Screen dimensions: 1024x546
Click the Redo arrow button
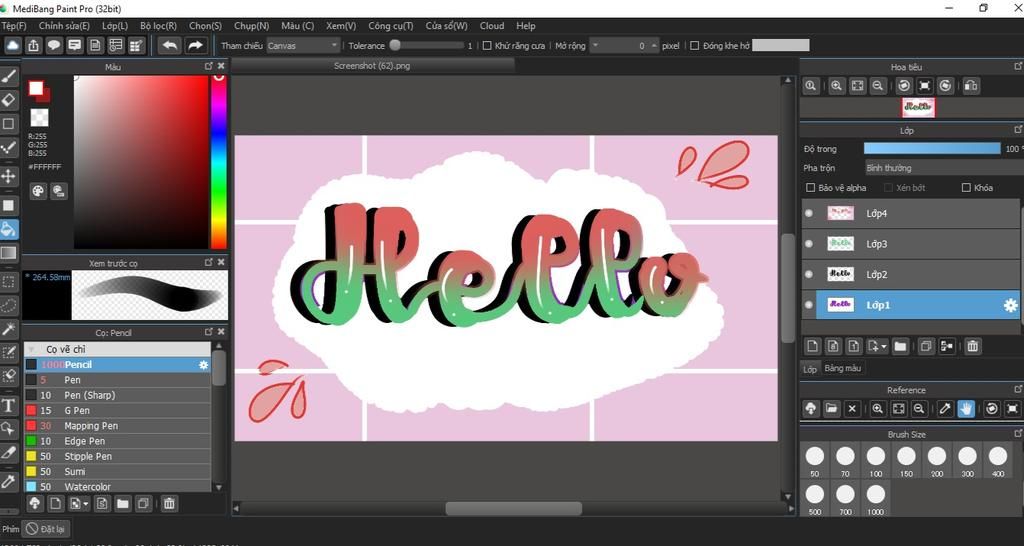click(x=195, y=45)
